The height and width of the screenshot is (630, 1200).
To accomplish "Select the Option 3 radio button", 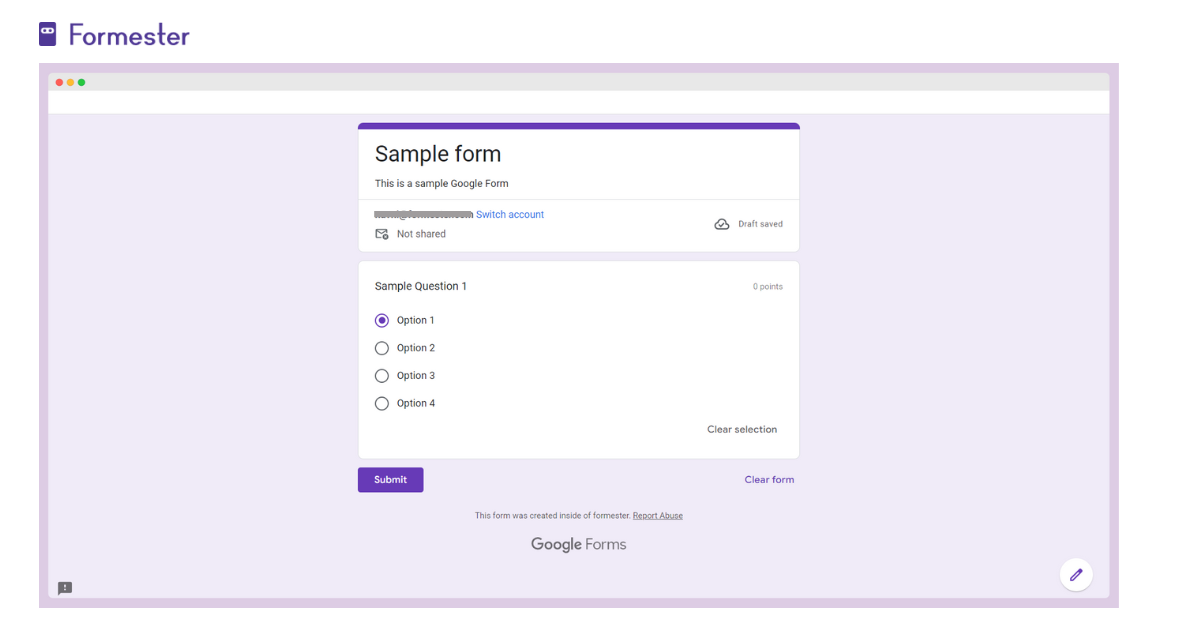I will [x=381, y=375].
